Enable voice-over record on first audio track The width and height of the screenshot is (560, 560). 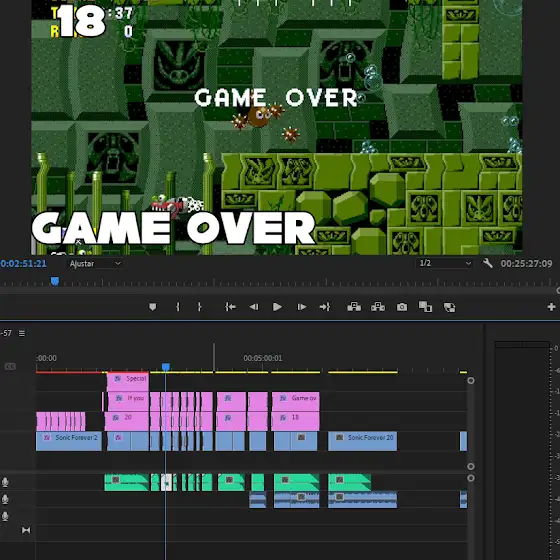[5, 482]
